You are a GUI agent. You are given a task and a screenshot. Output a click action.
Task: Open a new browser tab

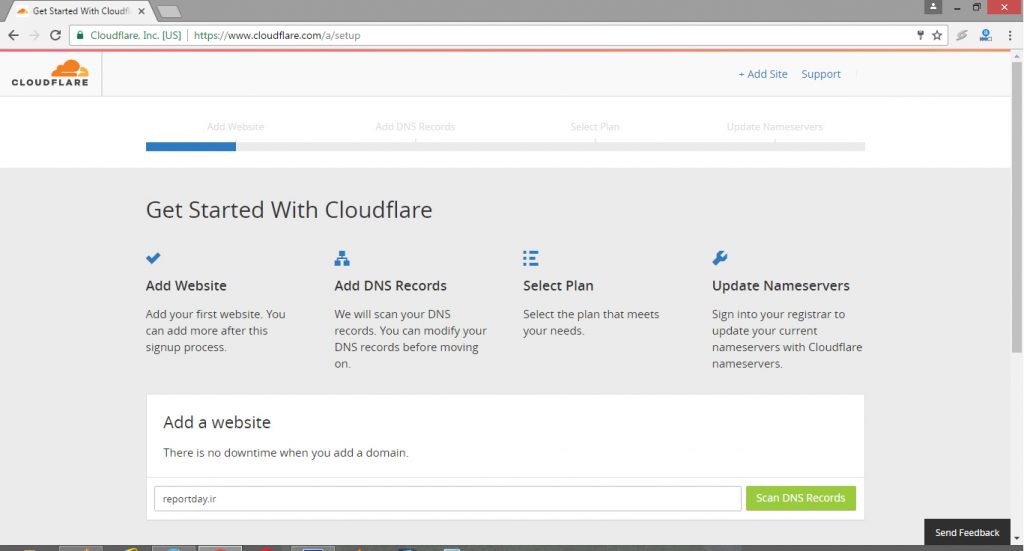[x=169, y=11]
